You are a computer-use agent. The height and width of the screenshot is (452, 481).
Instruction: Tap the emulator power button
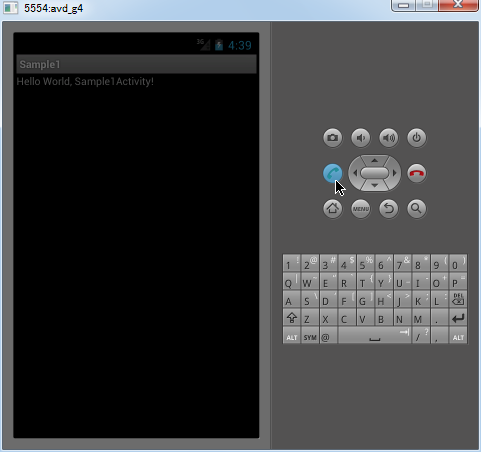click(x=417, y=138)
